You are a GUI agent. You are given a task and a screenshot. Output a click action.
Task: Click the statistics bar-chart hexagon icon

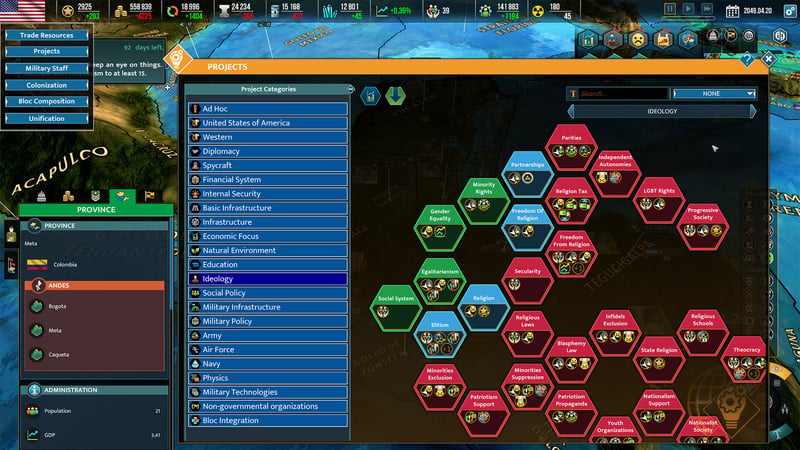[x=588, y=39]
